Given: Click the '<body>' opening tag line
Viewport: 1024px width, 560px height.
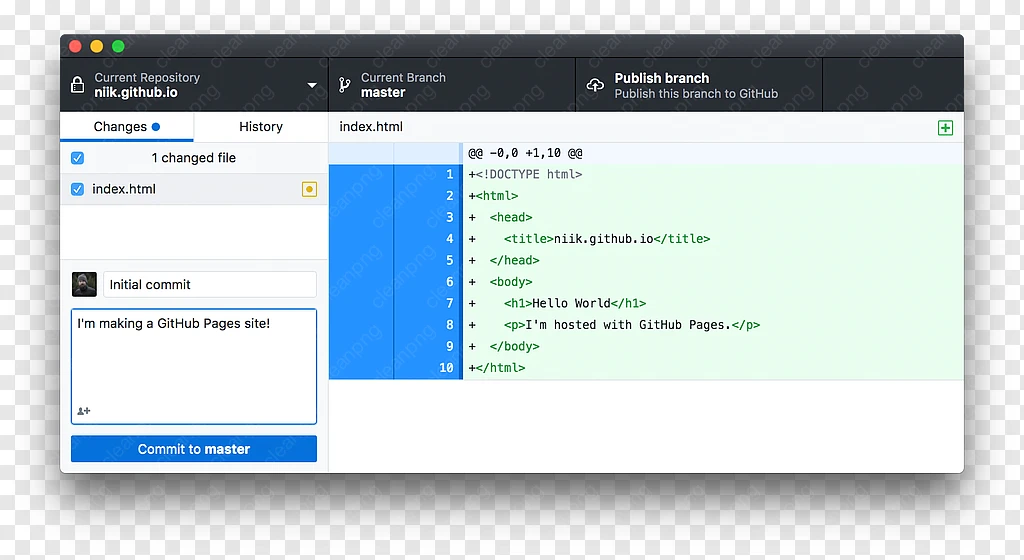Looking at the screenshot, I should coord(511,282).
